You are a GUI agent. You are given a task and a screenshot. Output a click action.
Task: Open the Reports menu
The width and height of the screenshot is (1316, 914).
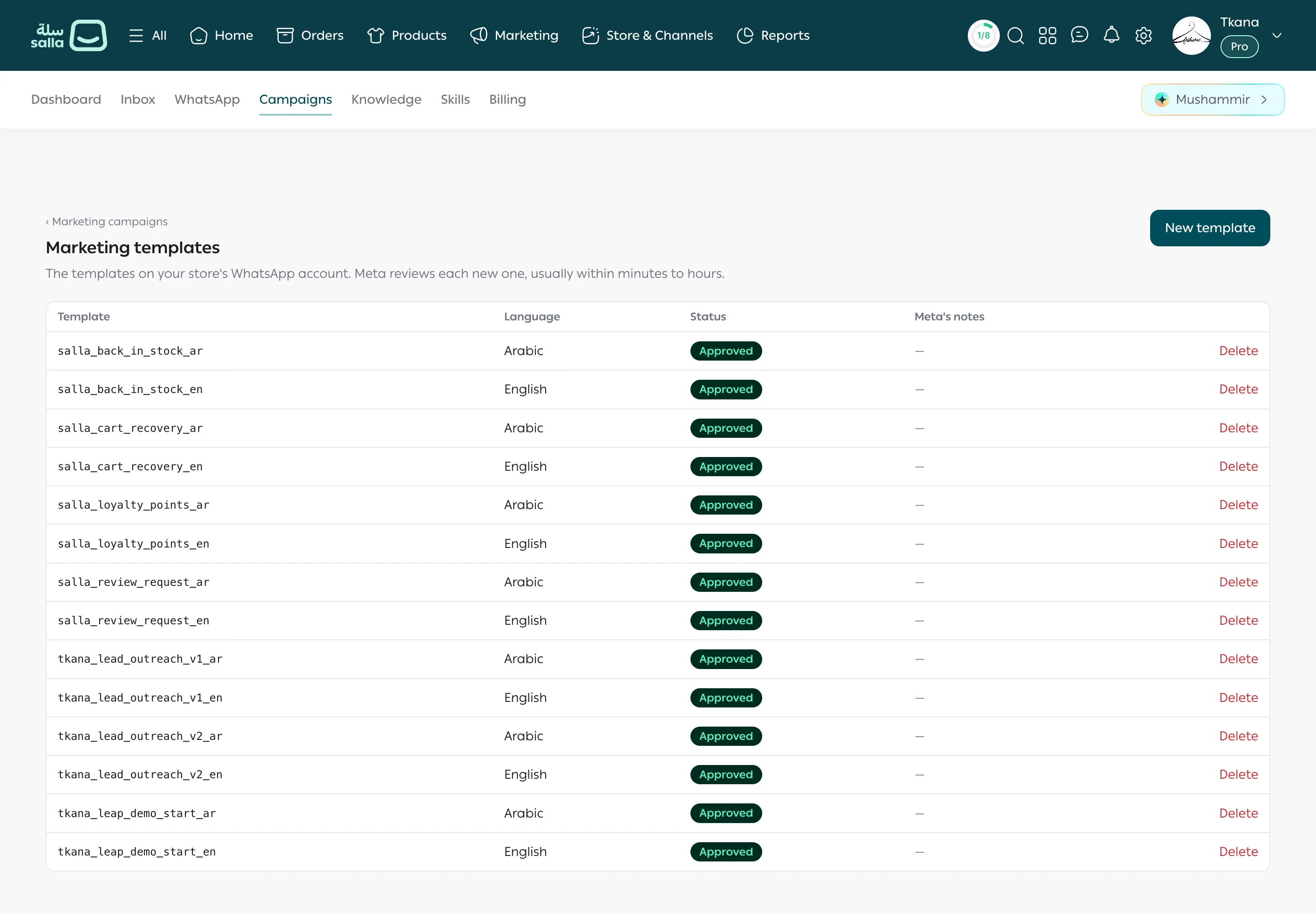click(x=773, y=36)
